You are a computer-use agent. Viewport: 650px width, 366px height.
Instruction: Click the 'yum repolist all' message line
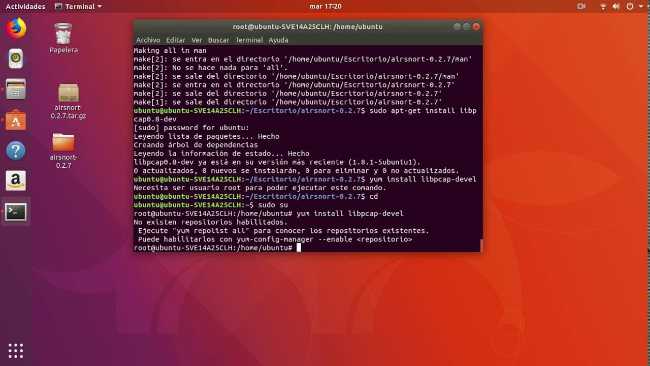coord(284,231)
